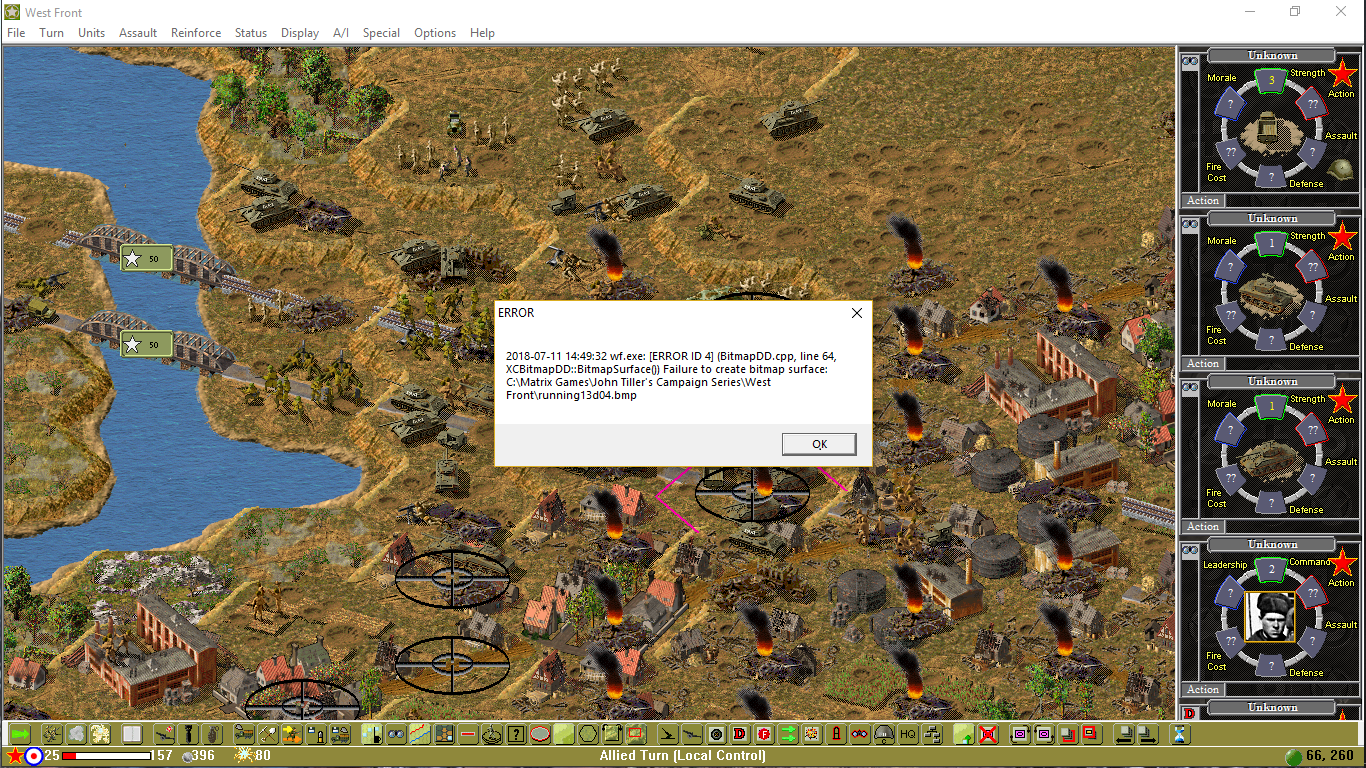Click Action button below the leader portrait card

1203,689
